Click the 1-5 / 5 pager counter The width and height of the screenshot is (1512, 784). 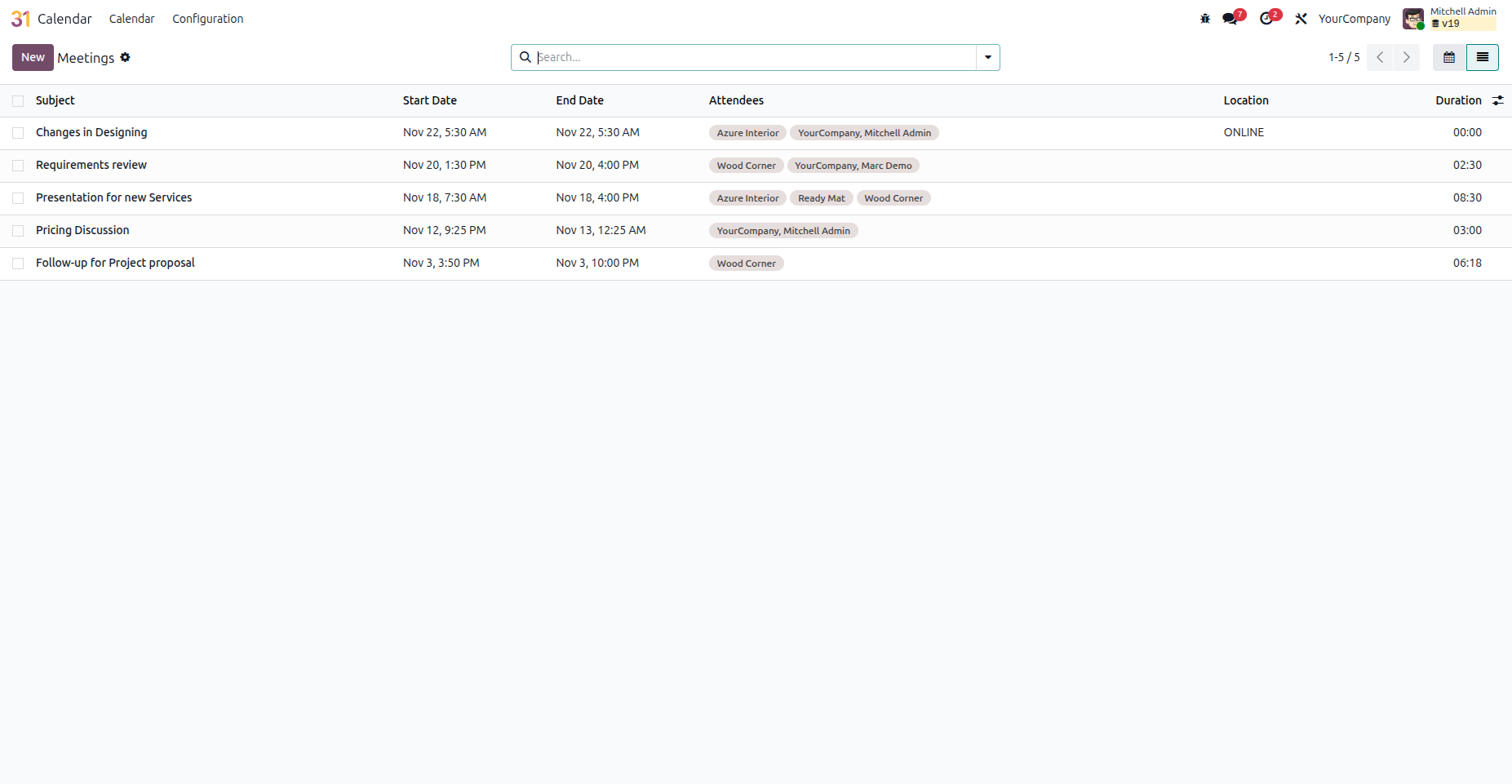pos(1344,57)
